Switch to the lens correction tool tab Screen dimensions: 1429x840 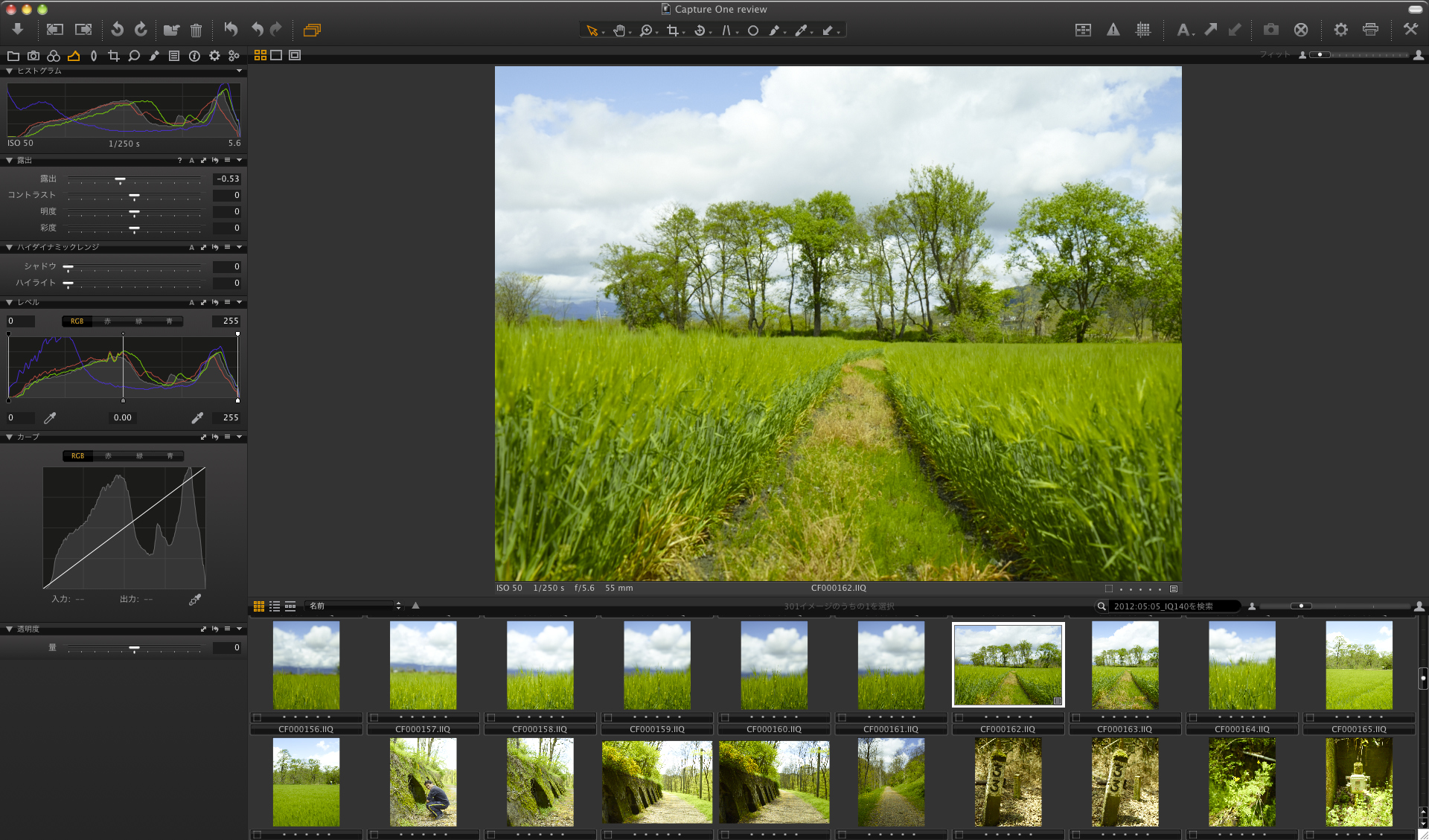coord(94,56)
